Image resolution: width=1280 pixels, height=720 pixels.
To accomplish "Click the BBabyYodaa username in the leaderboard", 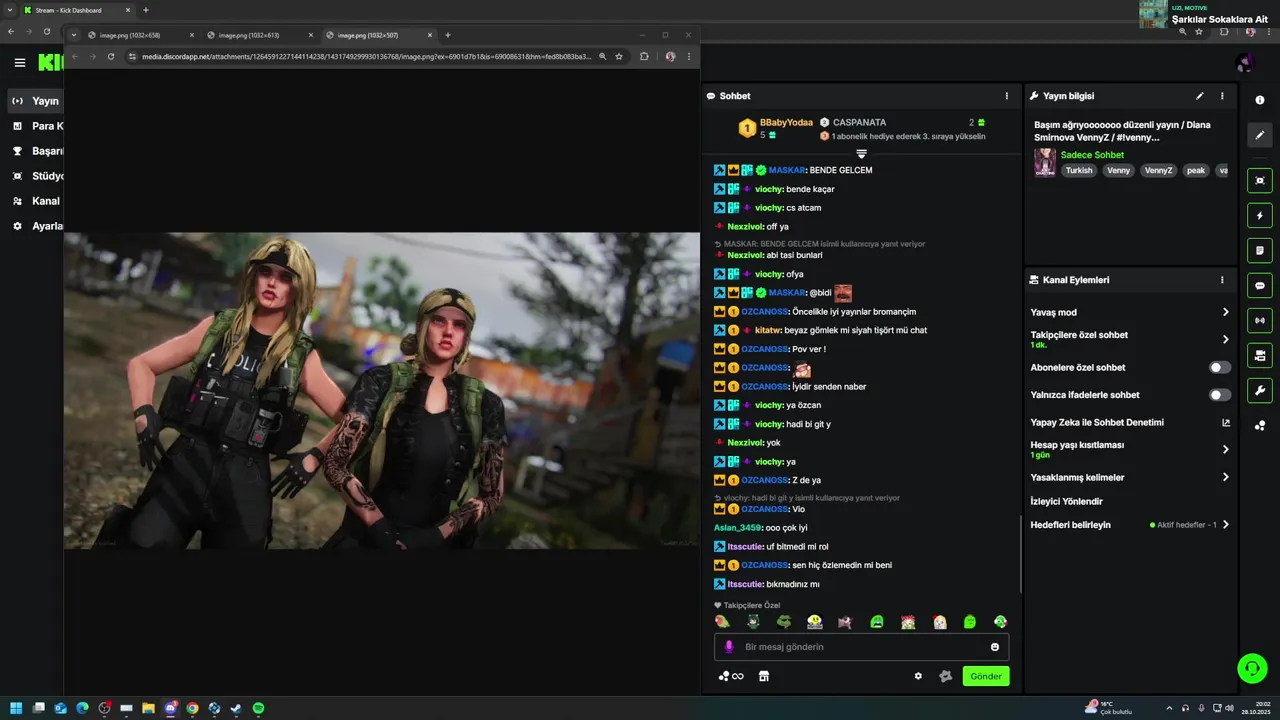I will pos(786,122).
